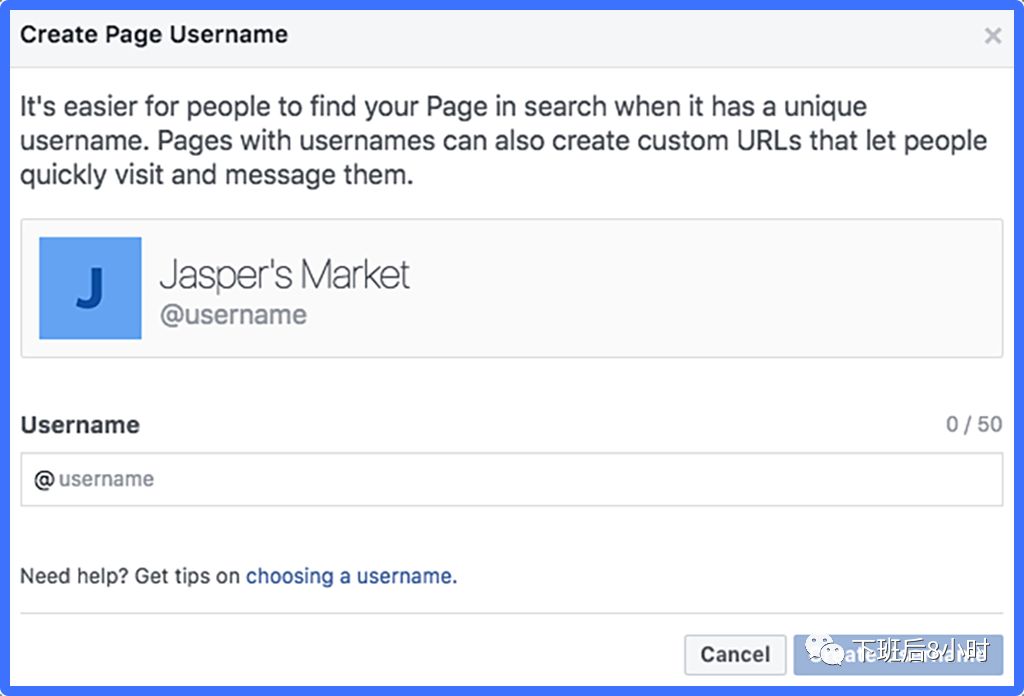The width and height of the screenshot is (1024, 696).
Task: Click the Create Username button
Action: click(x=898, y=654)
